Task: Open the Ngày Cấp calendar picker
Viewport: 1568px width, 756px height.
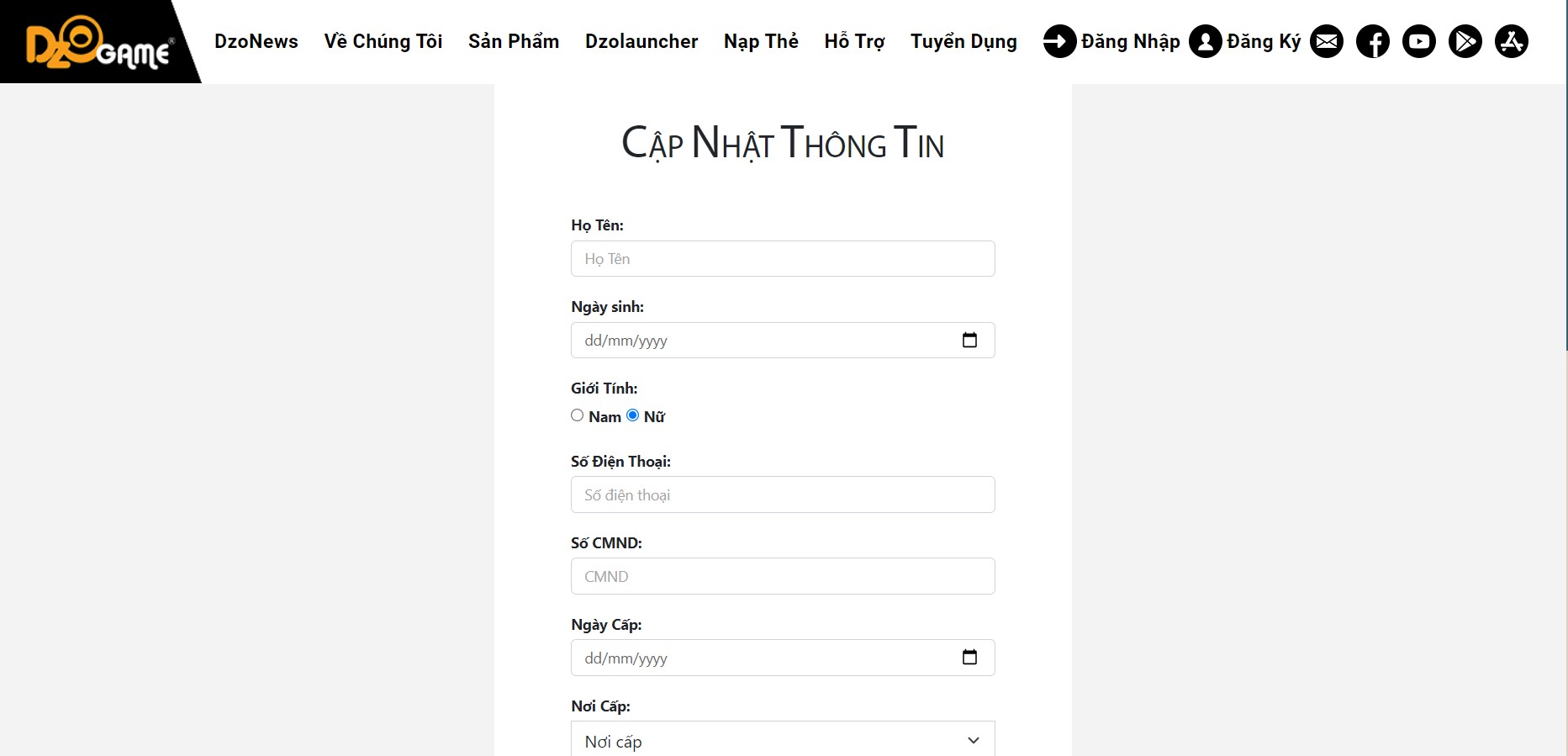Action: pos(969,657)
